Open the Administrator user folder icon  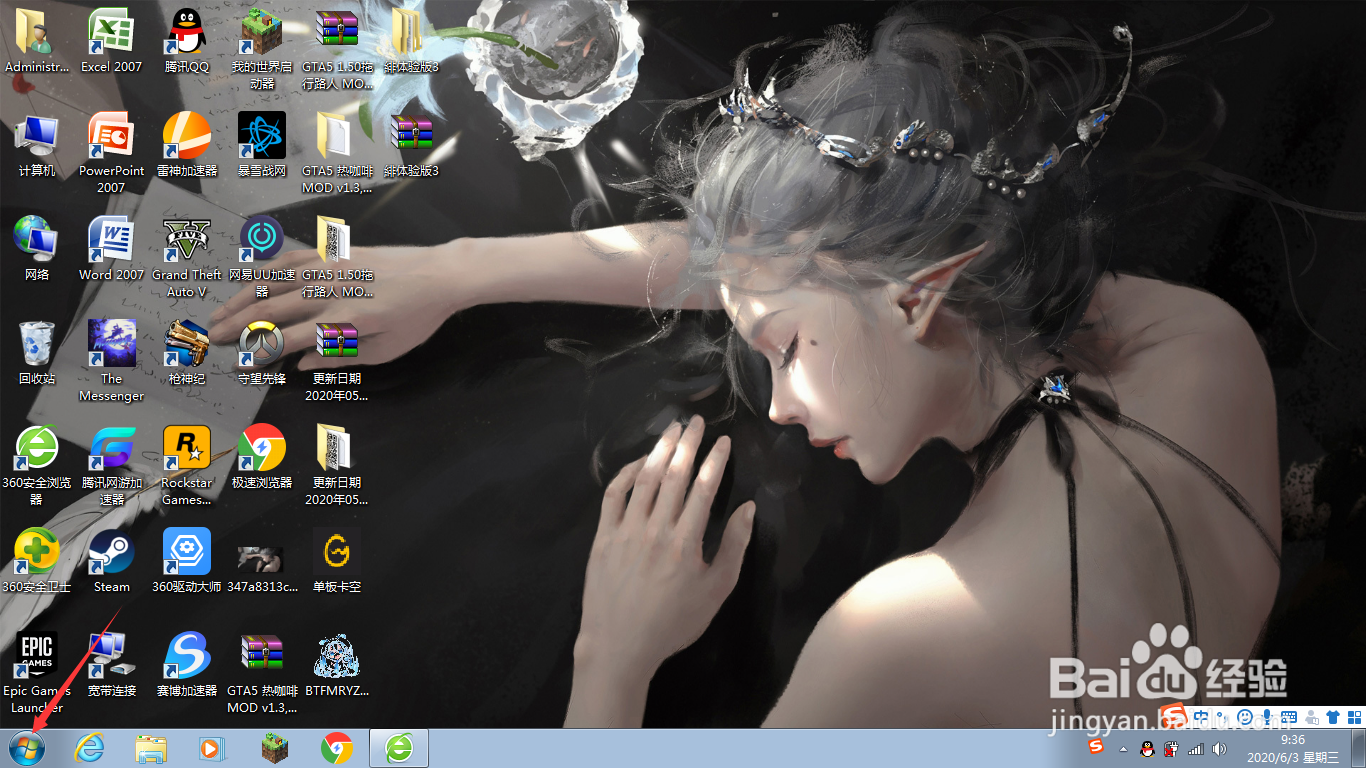(37, 30)
